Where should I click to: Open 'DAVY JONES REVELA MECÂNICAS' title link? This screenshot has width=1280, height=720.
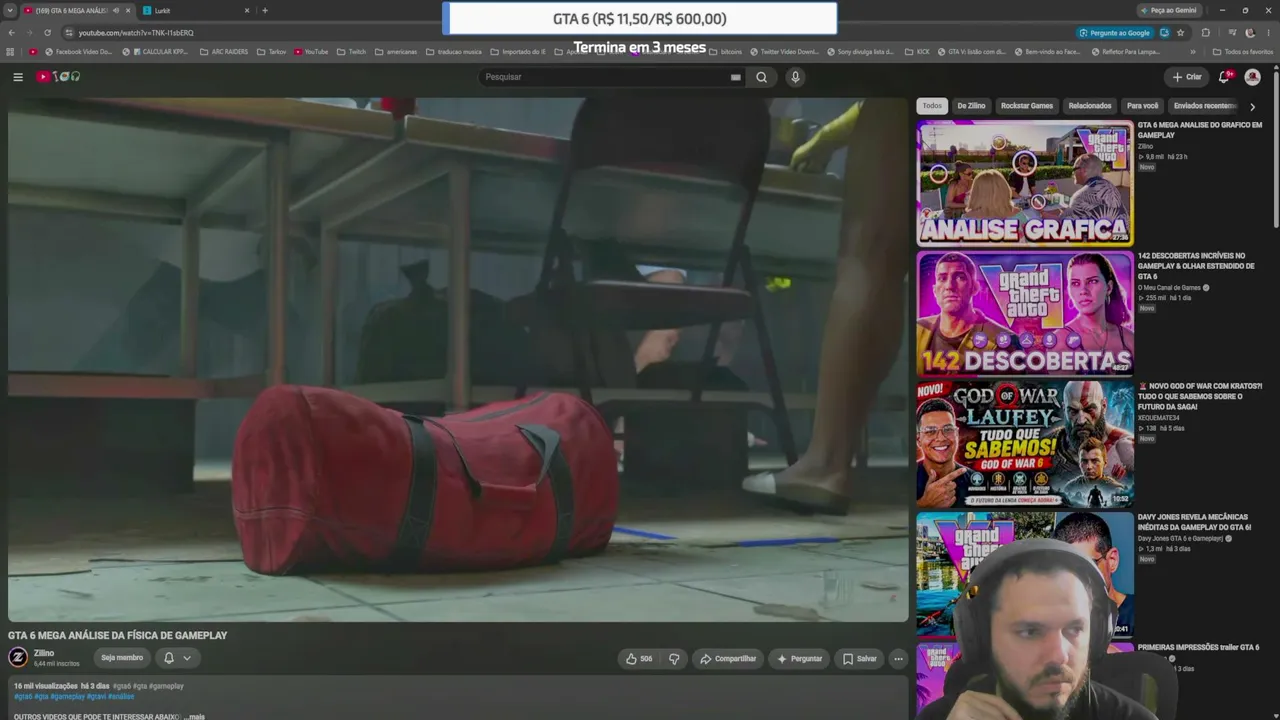1194,522
